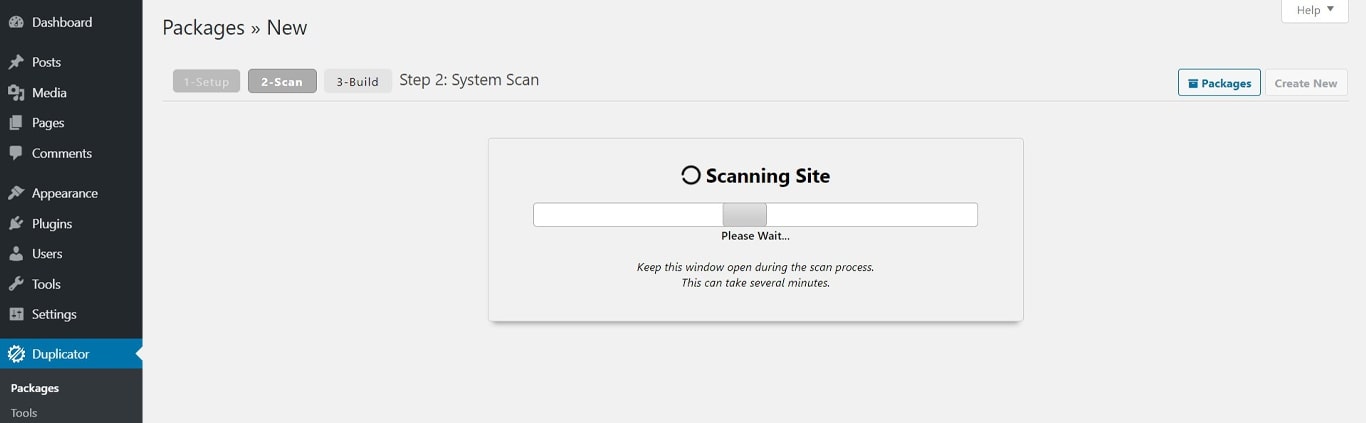Click the Dashboard gauge icon
Screen dimensions: 1366x423
tap(16, 22)
